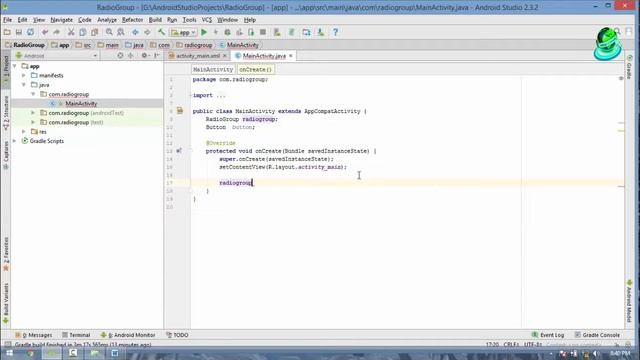The width and height of the screenshot is (640, 360).
Task: Open the Gradle Console
Action: pos(597,335)
